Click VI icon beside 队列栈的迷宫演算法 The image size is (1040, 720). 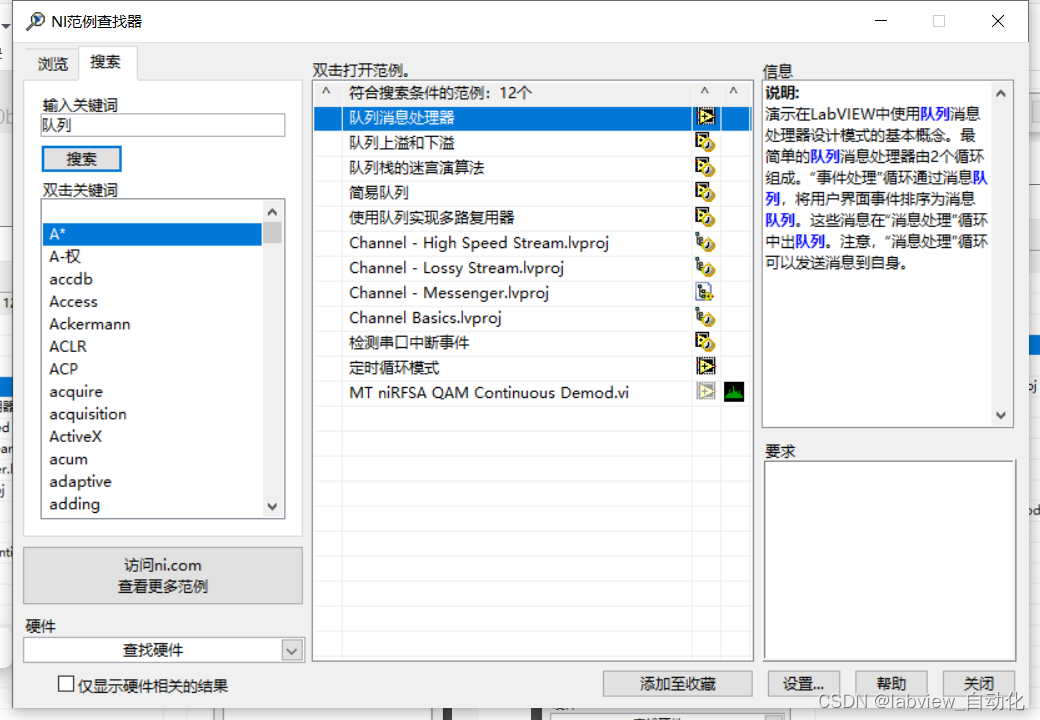pos(705,167)
